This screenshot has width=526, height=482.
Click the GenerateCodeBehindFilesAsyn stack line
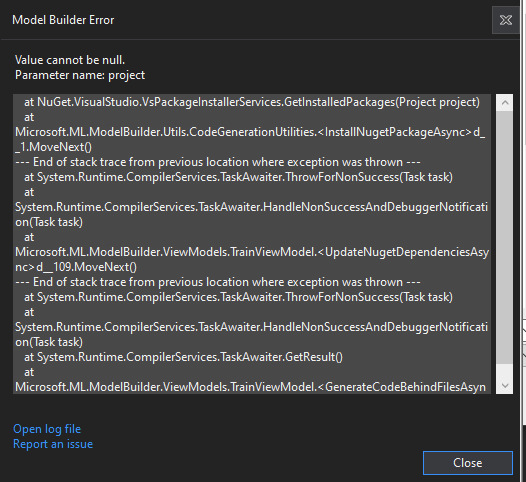point(250,387)
